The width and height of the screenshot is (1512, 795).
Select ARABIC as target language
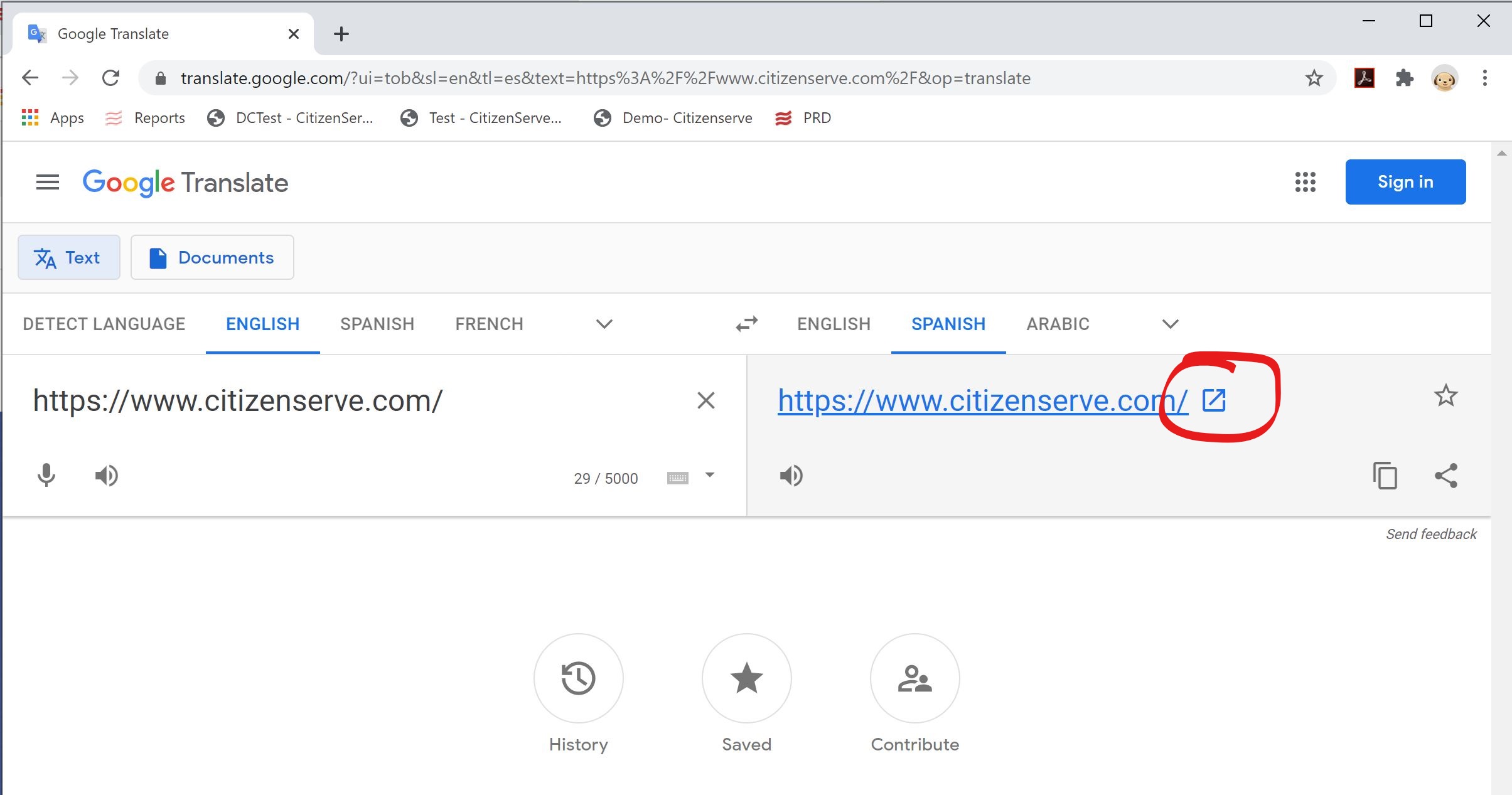[1058, 324]
